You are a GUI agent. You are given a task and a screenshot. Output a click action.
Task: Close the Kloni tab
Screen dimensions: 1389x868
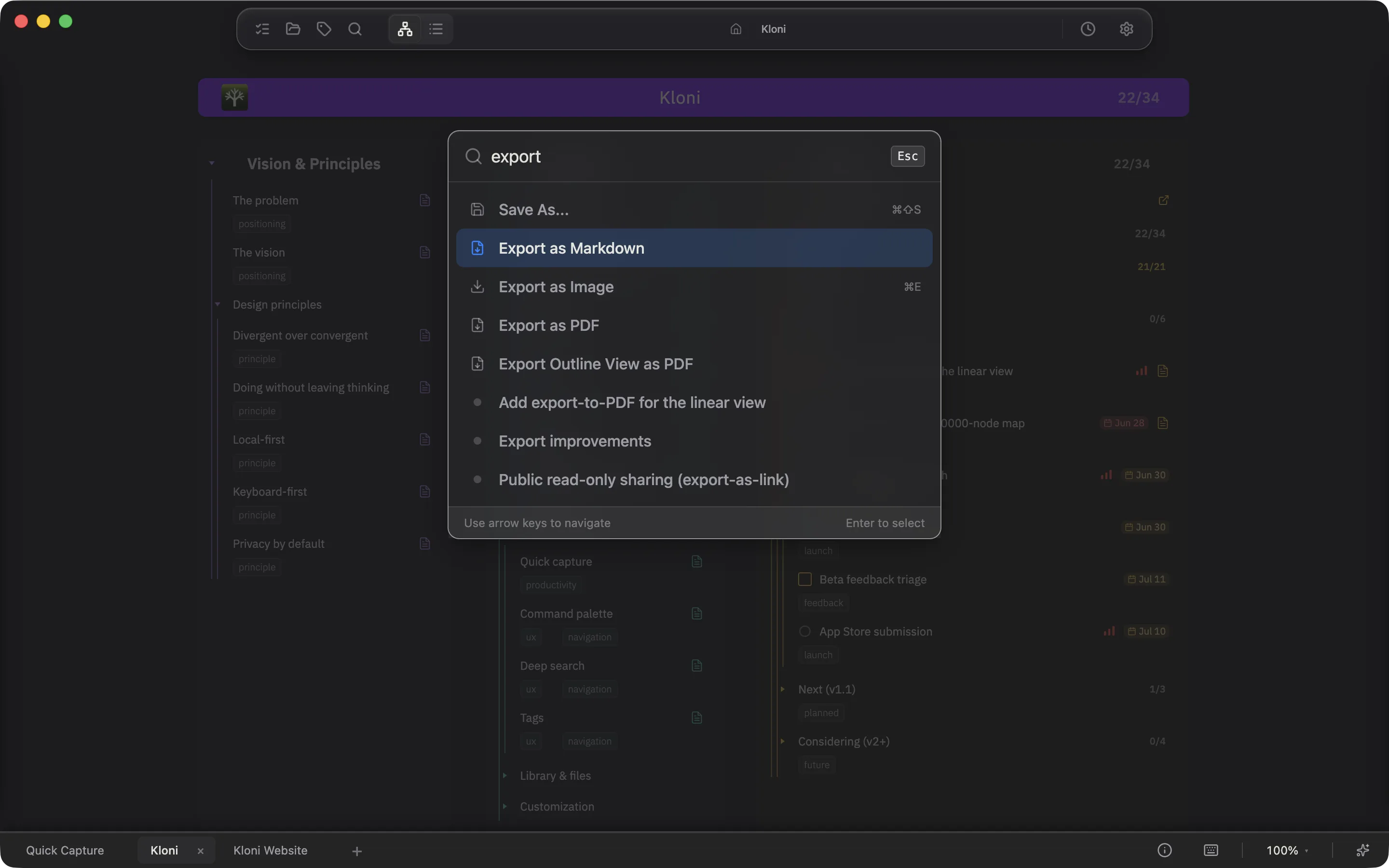(x=200, y=851)
